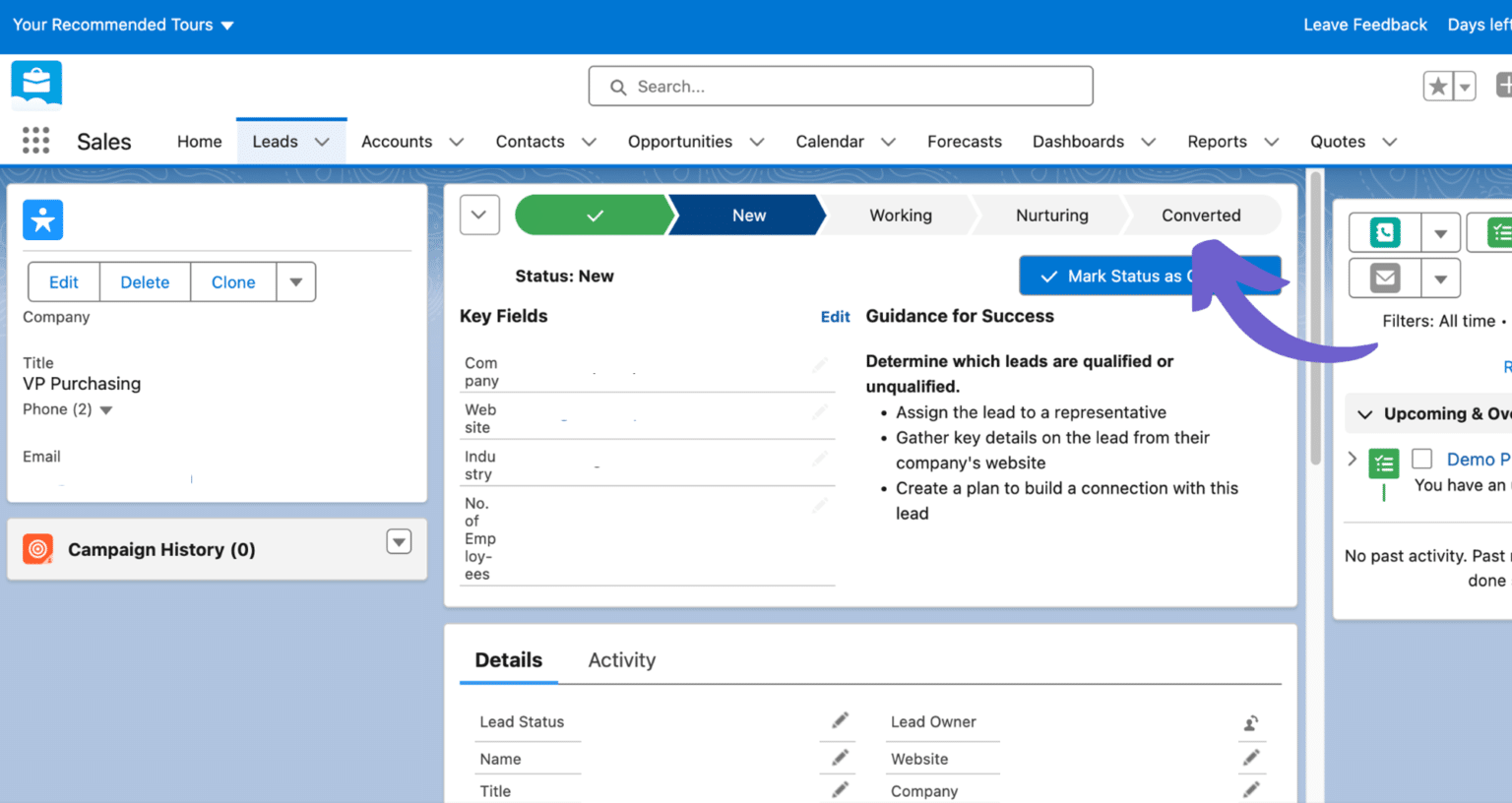Expand the Clone button dropdown arrow
The image size is (1512, 803).
pos(295,281)
